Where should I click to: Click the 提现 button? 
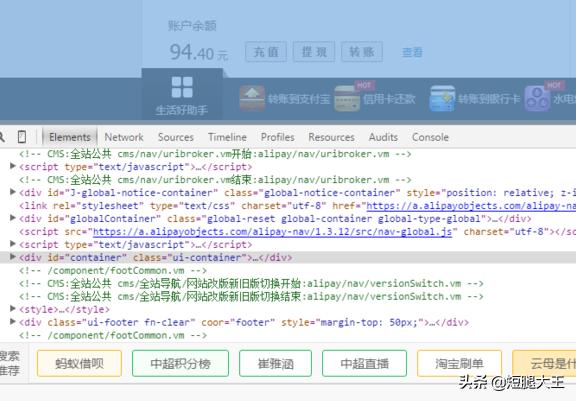(x=314, y=52)
